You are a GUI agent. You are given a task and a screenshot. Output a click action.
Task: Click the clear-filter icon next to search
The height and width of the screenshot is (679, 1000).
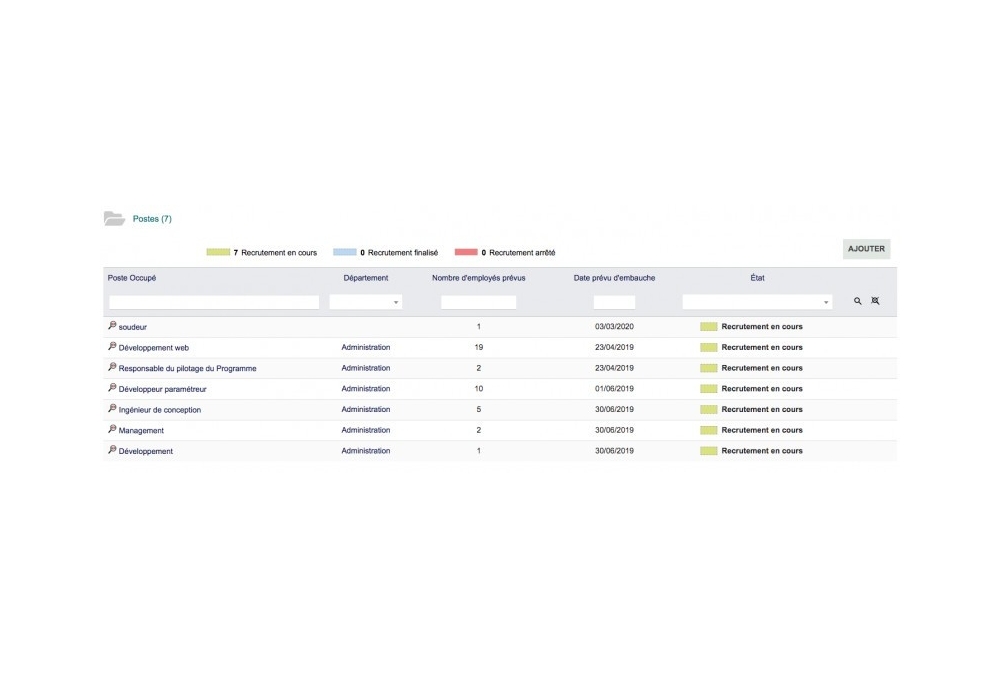click(x=875, y=300)
